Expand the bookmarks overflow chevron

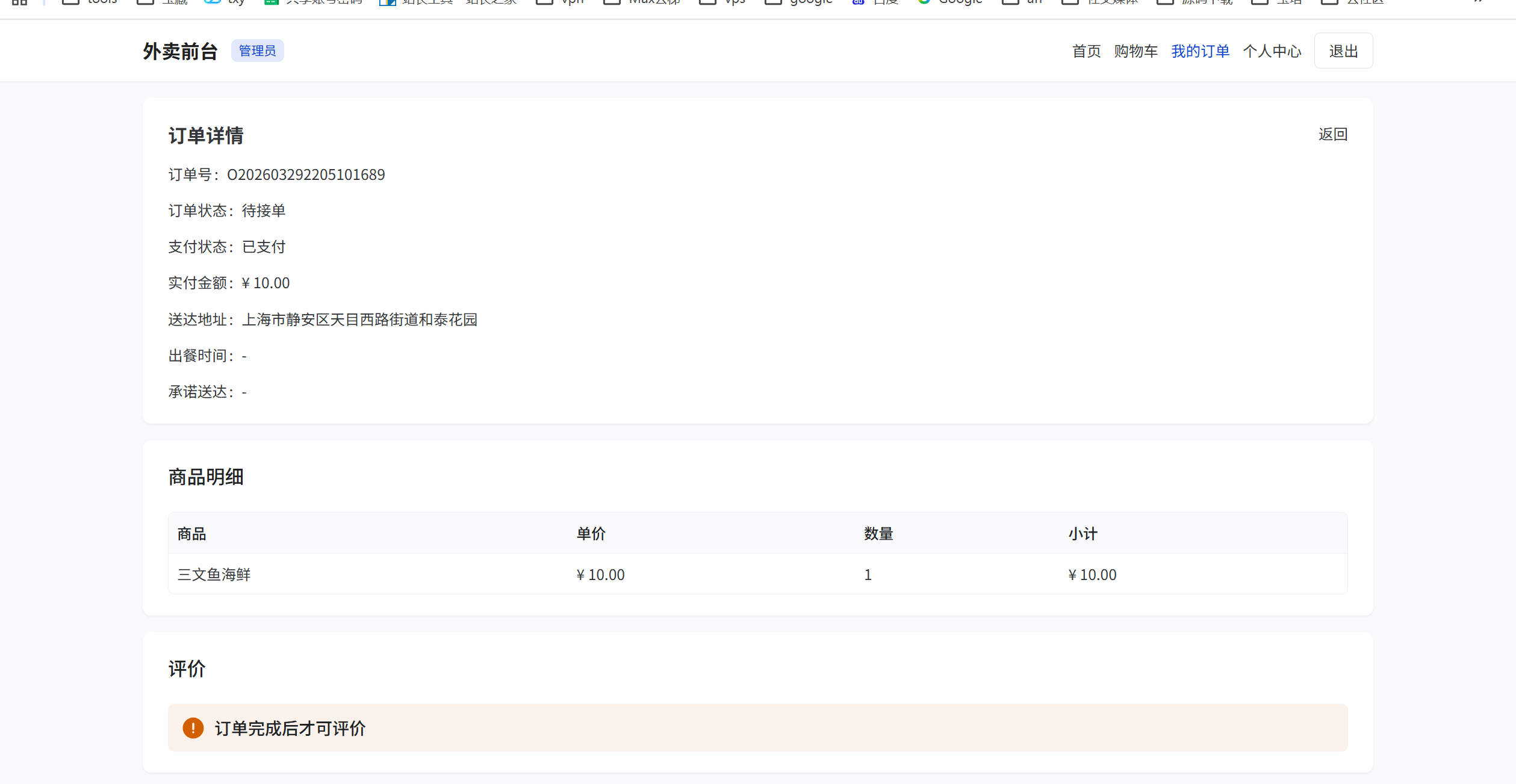[x=1479, y=2]
